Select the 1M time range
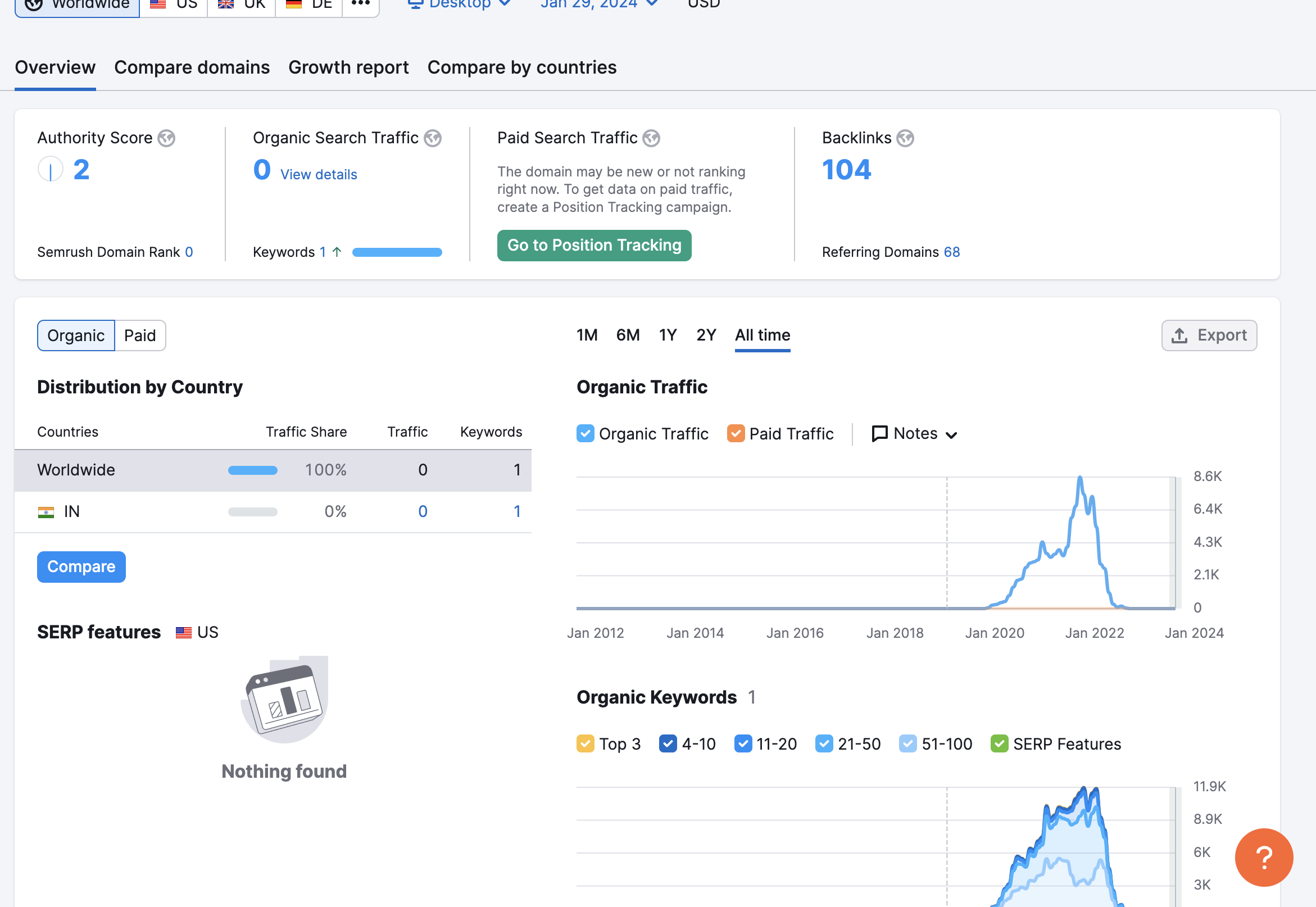Screen dimensions: 1316x907 587,335
